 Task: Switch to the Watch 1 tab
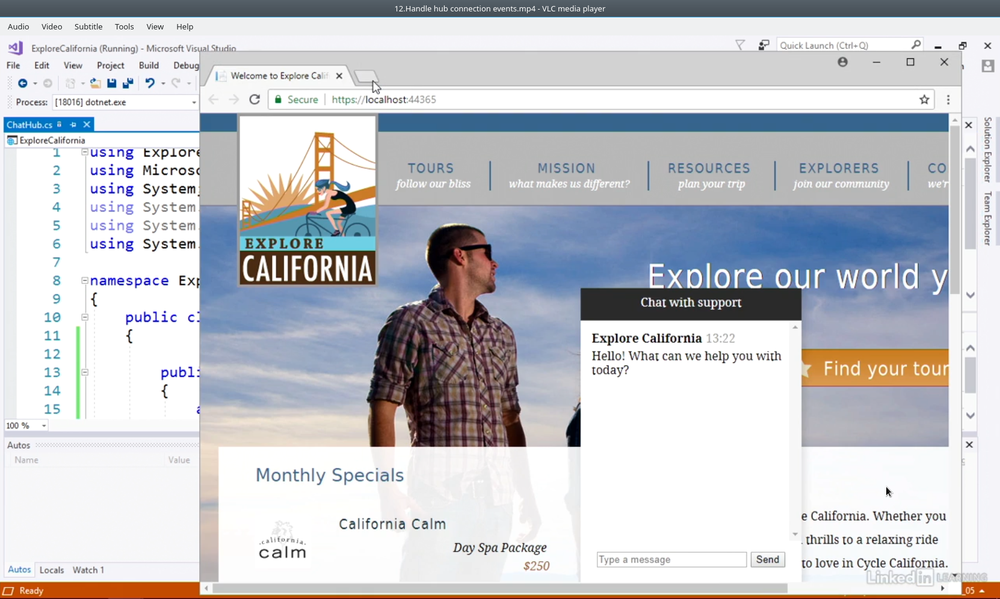[x=88, y=570]
